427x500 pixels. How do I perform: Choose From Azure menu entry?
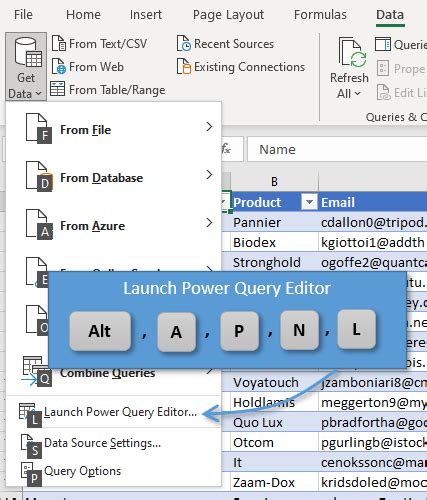point(113,226)
